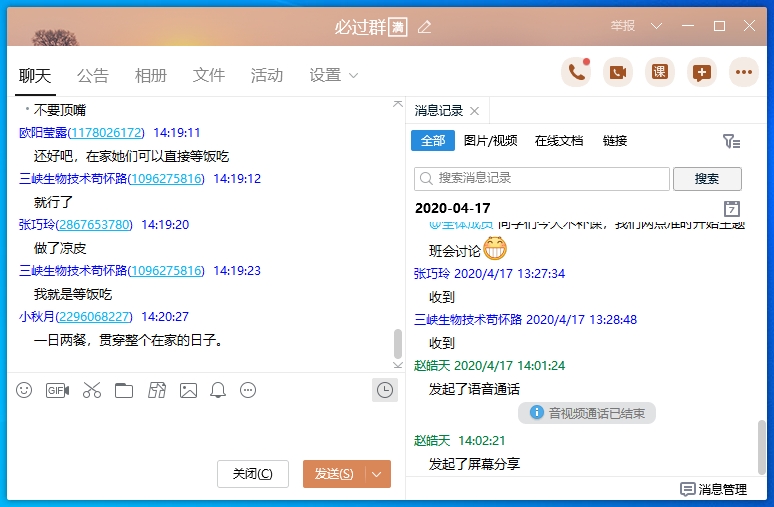
Task: Click the bell icon in chat toolbar
Action: pos(218,390)
